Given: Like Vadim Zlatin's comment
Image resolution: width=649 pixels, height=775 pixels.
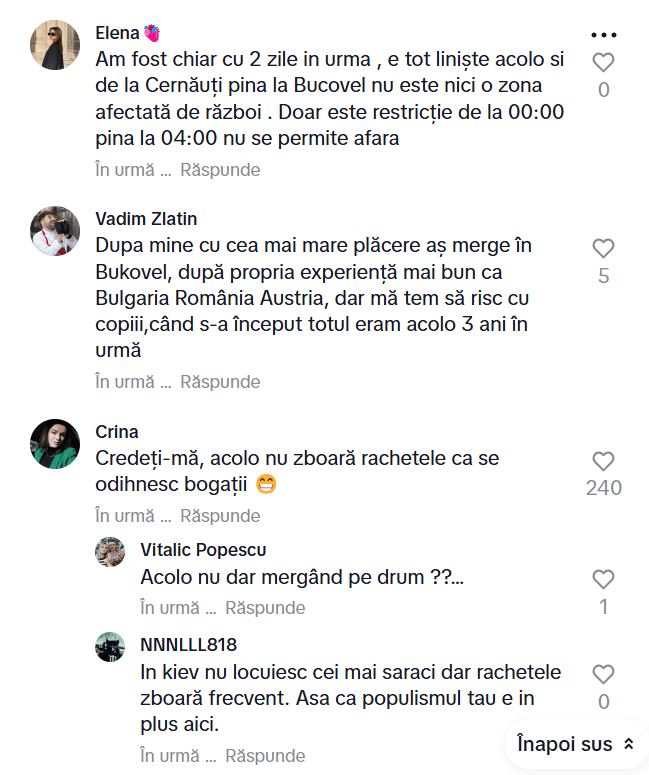Looking at the screenshot, I should tap(603, 248).
